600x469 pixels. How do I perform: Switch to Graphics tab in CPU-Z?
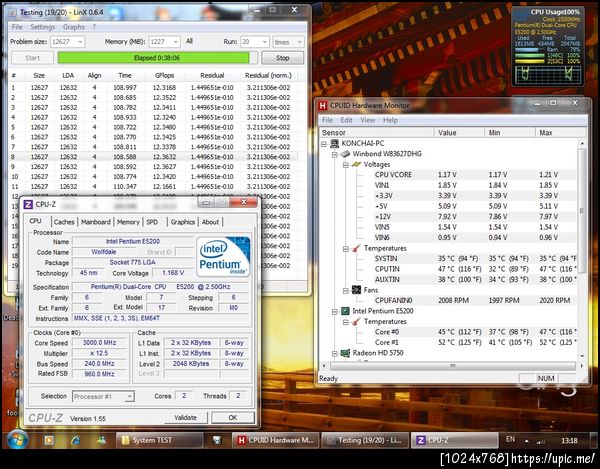click(183, 222)
